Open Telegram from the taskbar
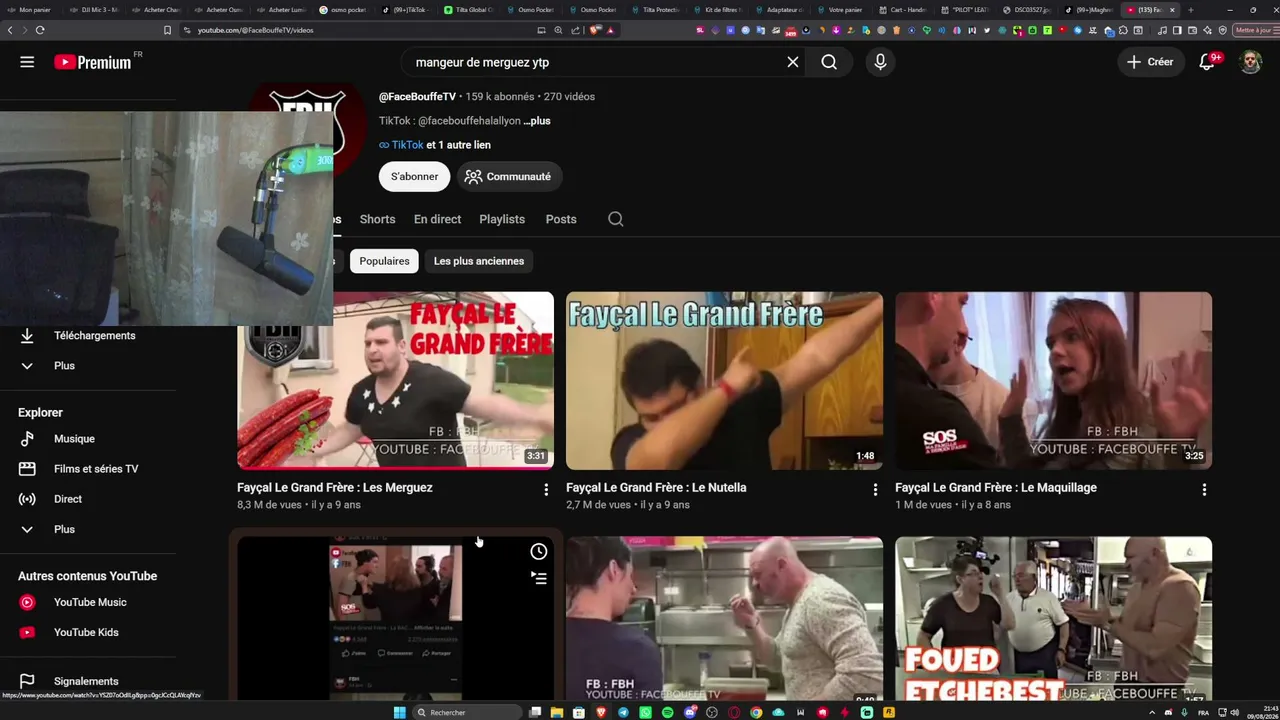 tap(624, 712)
